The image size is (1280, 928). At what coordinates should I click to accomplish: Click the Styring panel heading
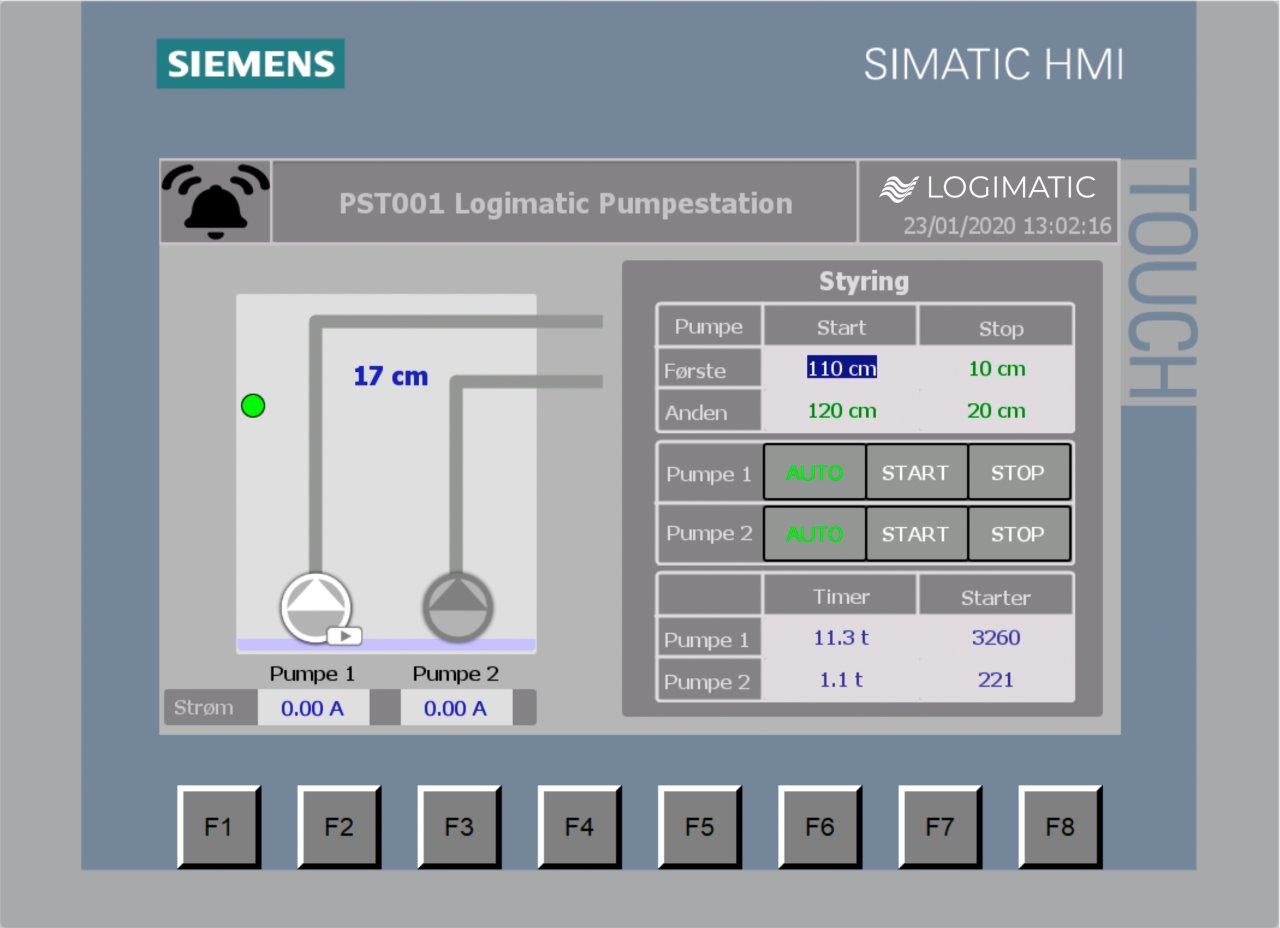tap(864, 282)
